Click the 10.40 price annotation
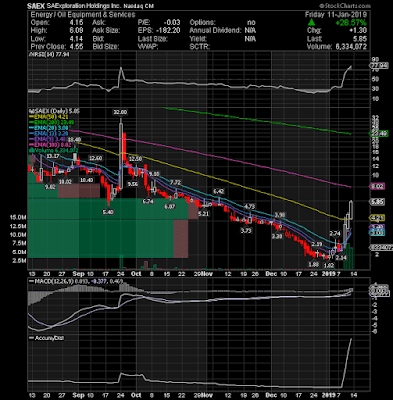 [86, 180]
